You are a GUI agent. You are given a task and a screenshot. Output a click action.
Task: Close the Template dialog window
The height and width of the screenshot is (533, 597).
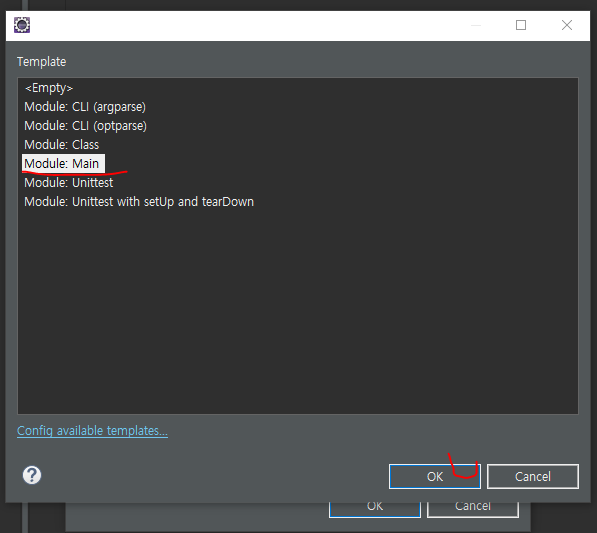tap(567, 25)
